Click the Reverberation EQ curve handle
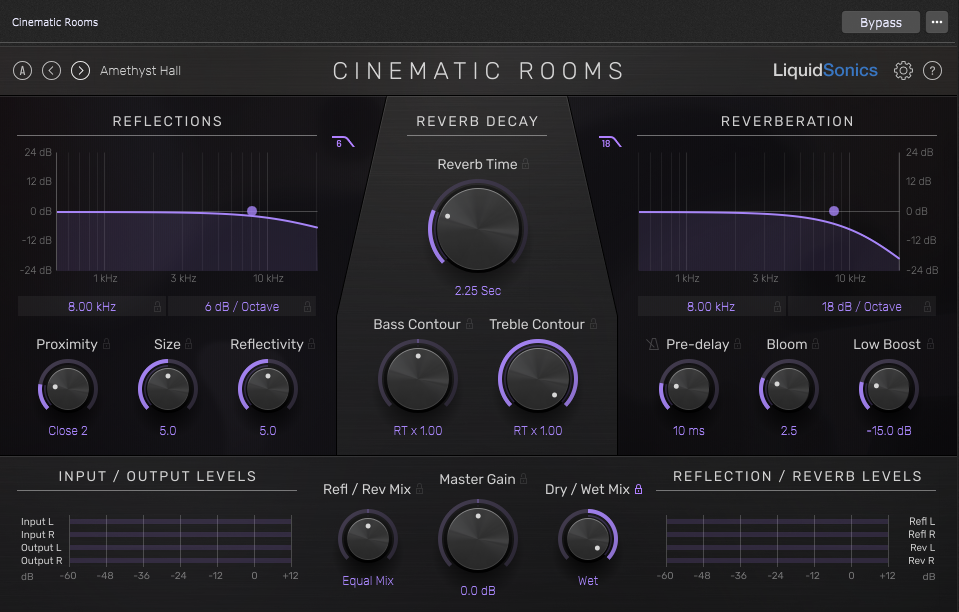 click(x=834, y=211)
